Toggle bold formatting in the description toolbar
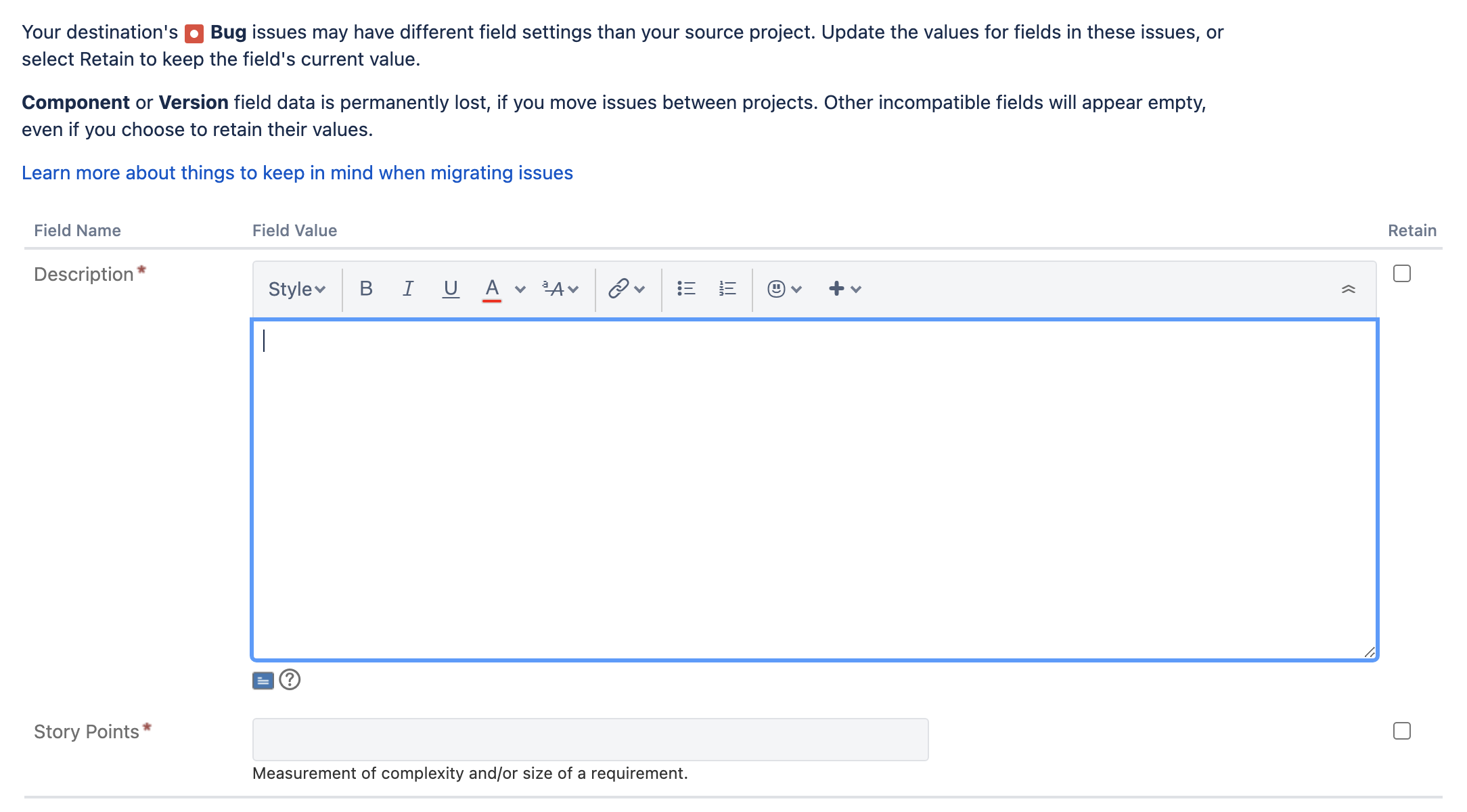The image size is (1467, 812). point(366,289)
